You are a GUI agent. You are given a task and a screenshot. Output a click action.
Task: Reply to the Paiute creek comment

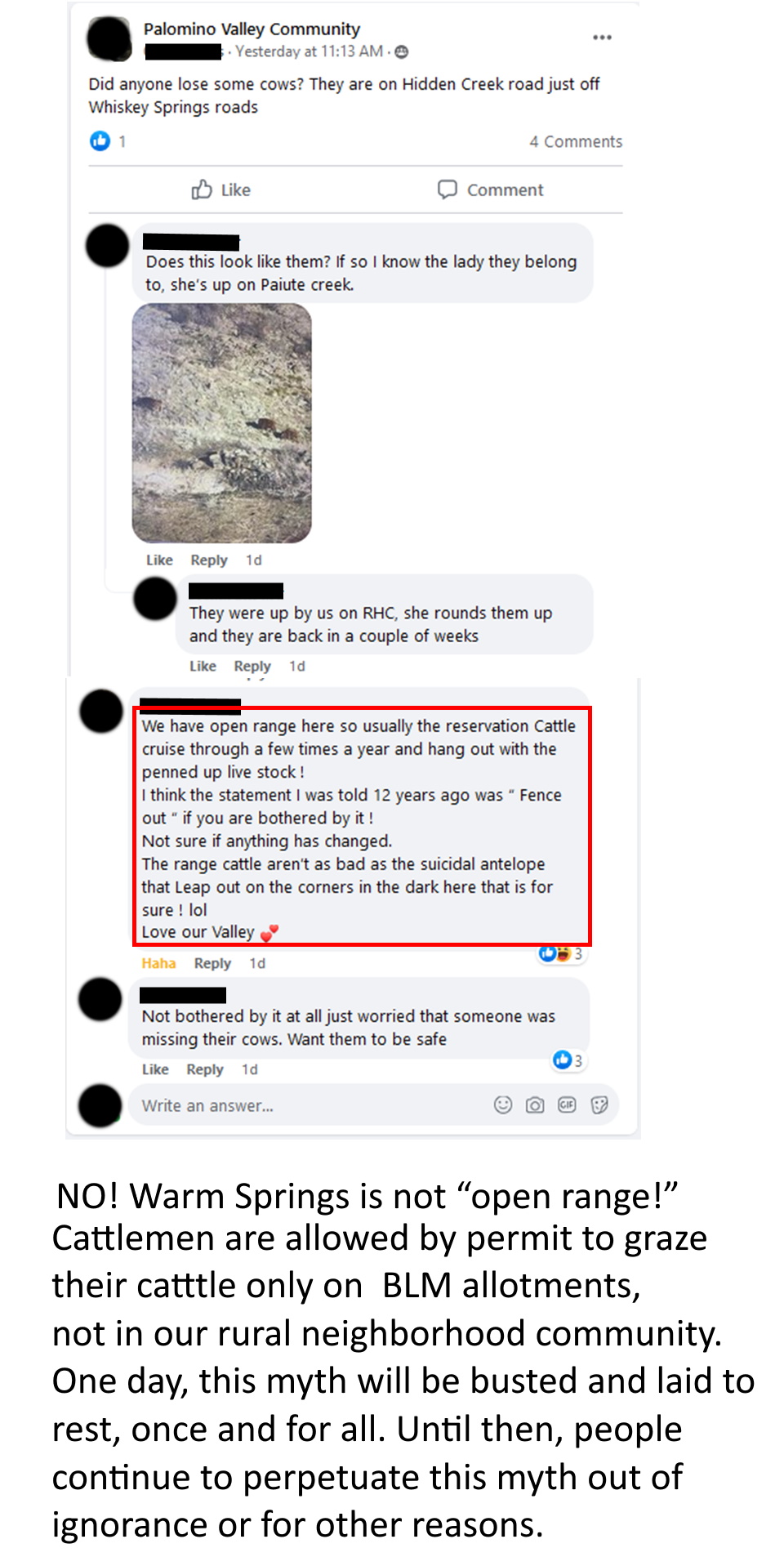pos(209,560)
